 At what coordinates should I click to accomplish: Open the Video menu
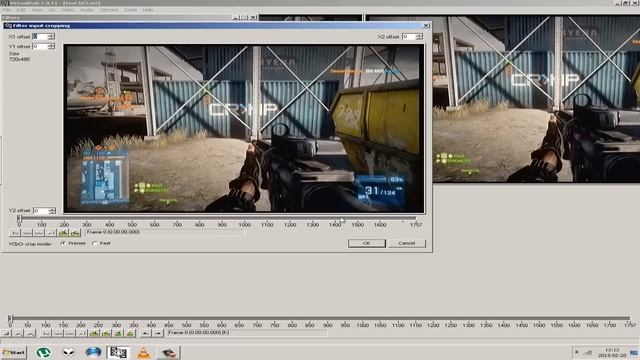[x=67, y=10]
